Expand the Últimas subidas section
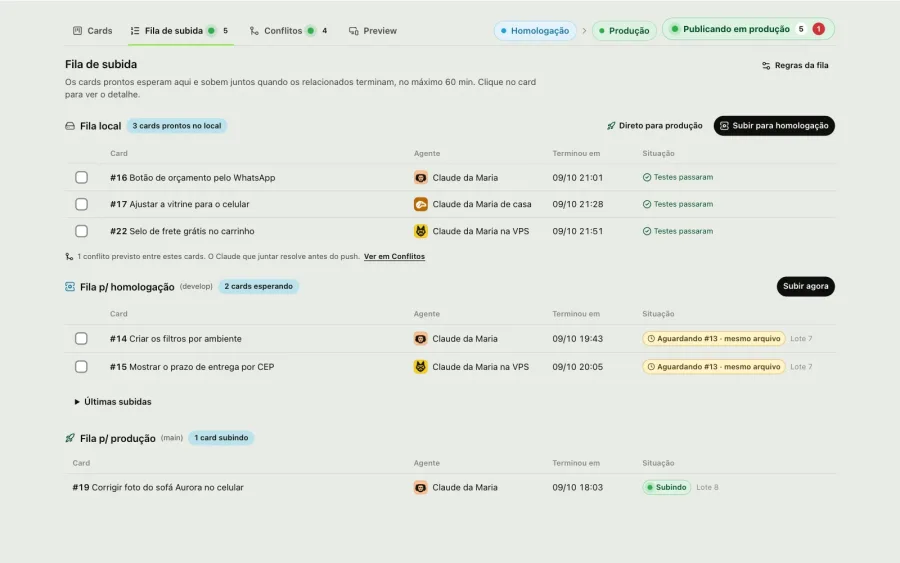Image resolution: width=900 pixels, height=563 pixels. click(x=113, y=402)
